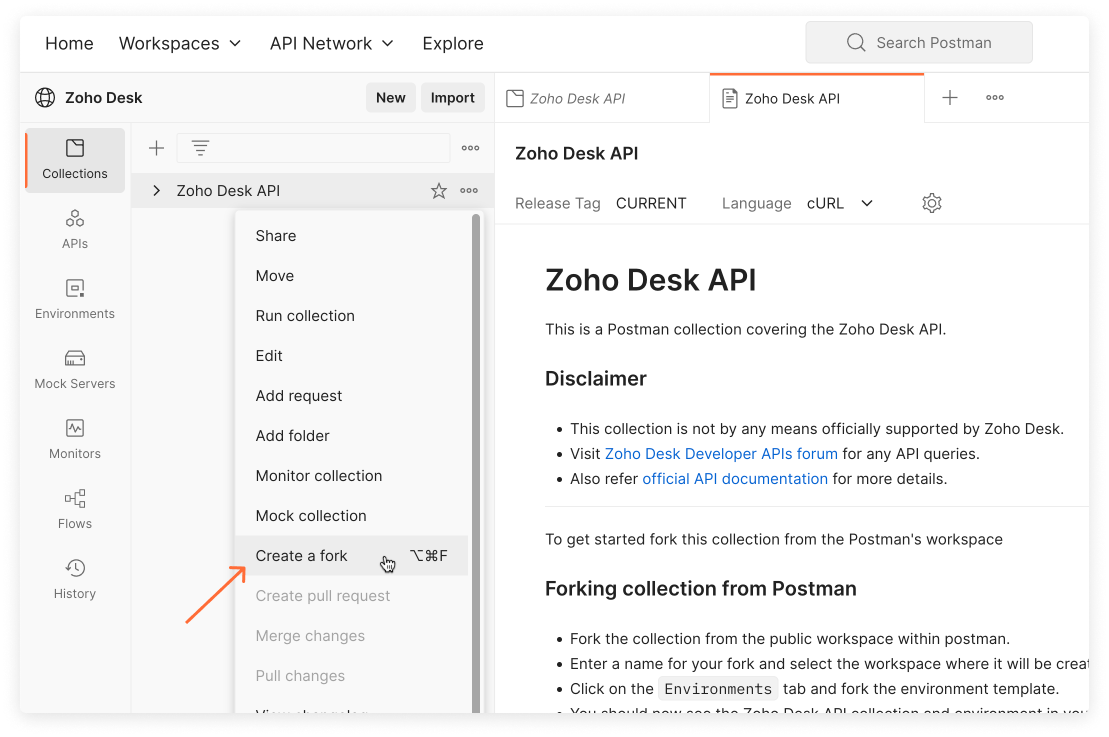Image resolution: width=1109 pixels, height=737 pixels.
Task: Open the official API documentation link
Action: [735, 479]
